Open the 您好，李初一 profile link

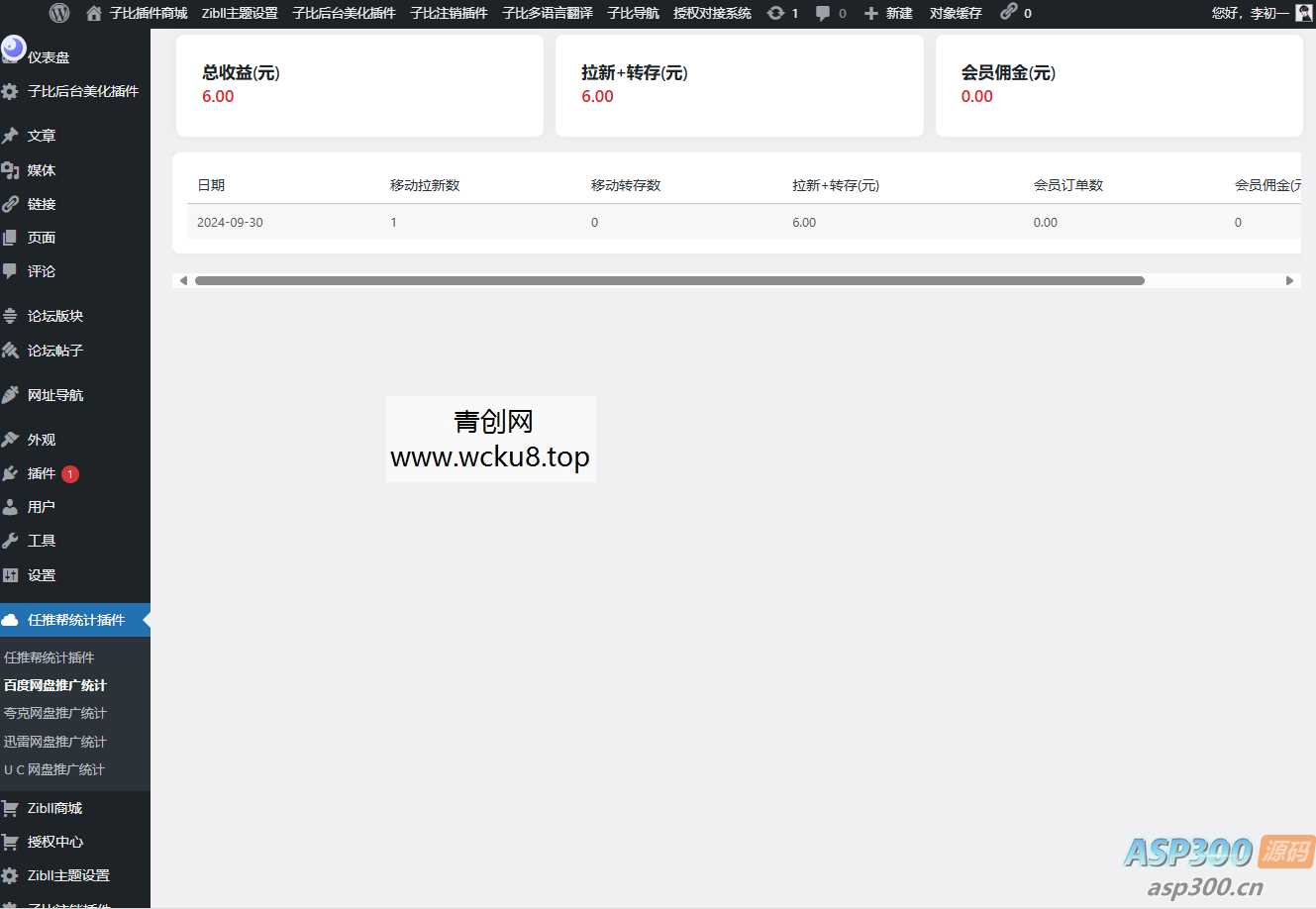coord(1250,13)
